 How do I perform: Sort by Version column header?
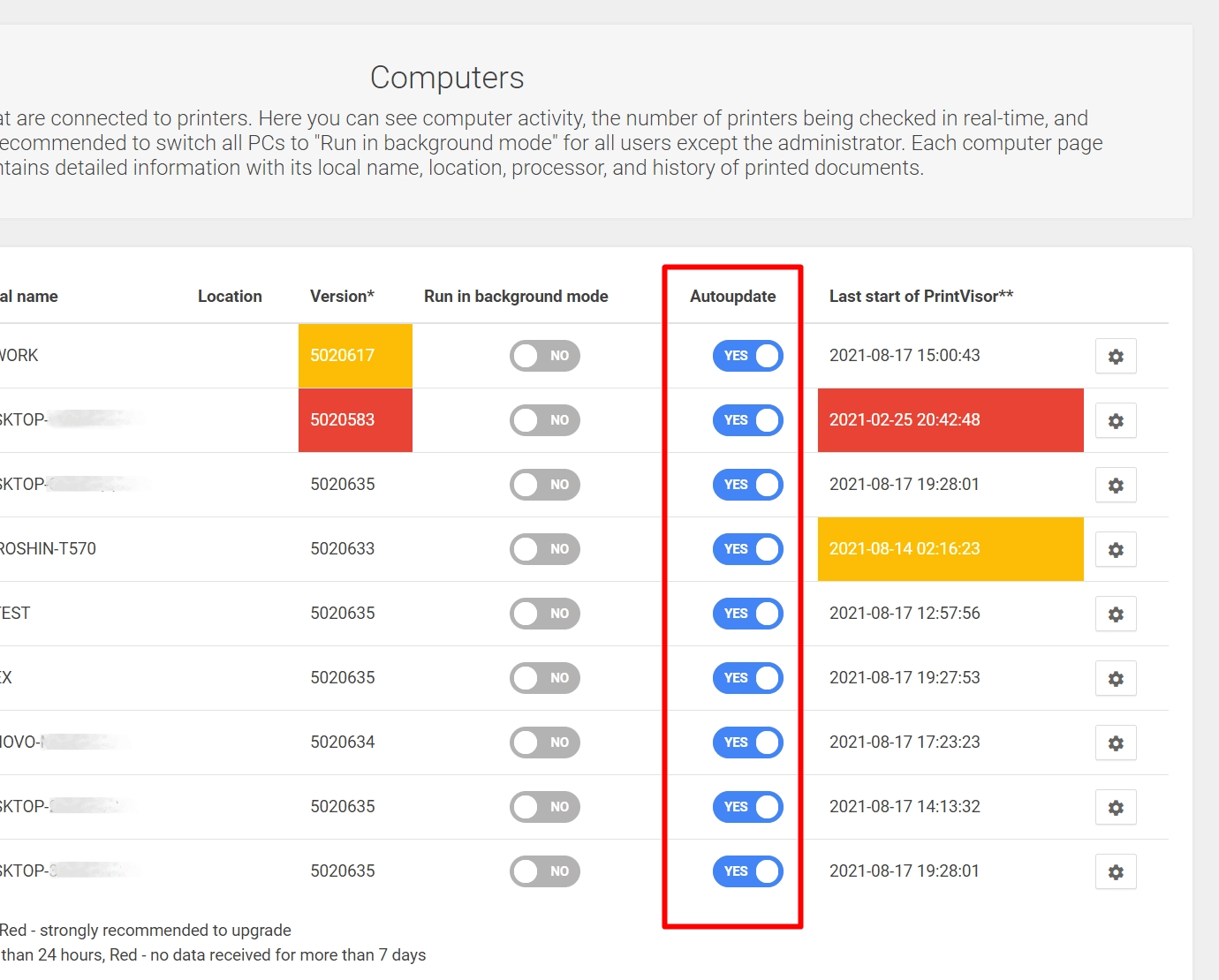pyautogui.click(x=342, y=297)
